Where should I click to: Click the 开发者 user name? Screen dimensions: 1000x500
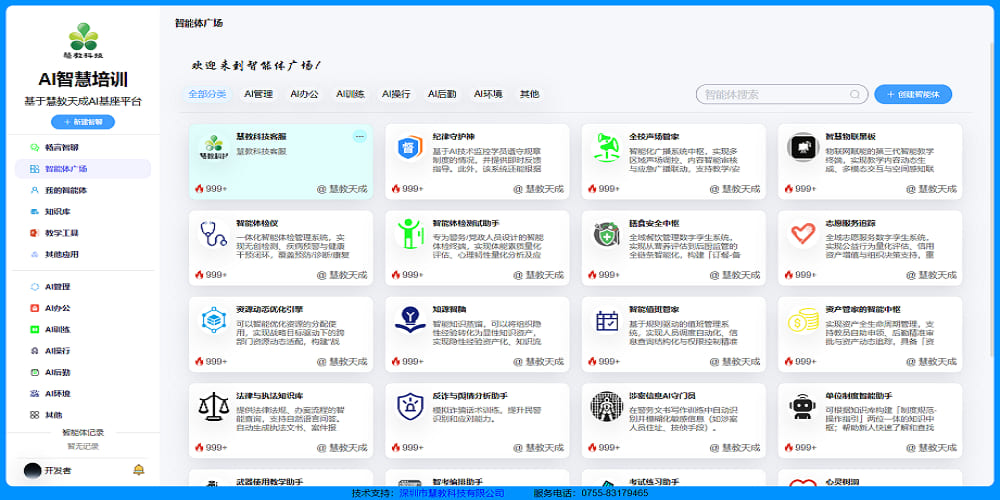coord(58,471)
